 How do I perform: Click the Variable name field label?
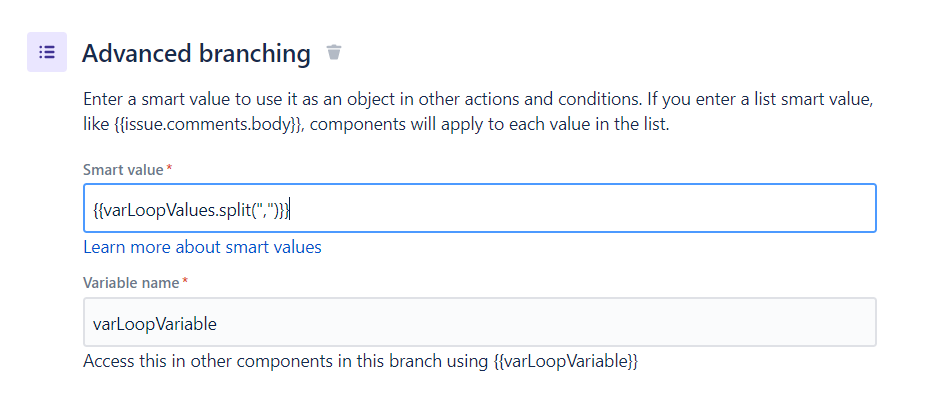point(131,282)
